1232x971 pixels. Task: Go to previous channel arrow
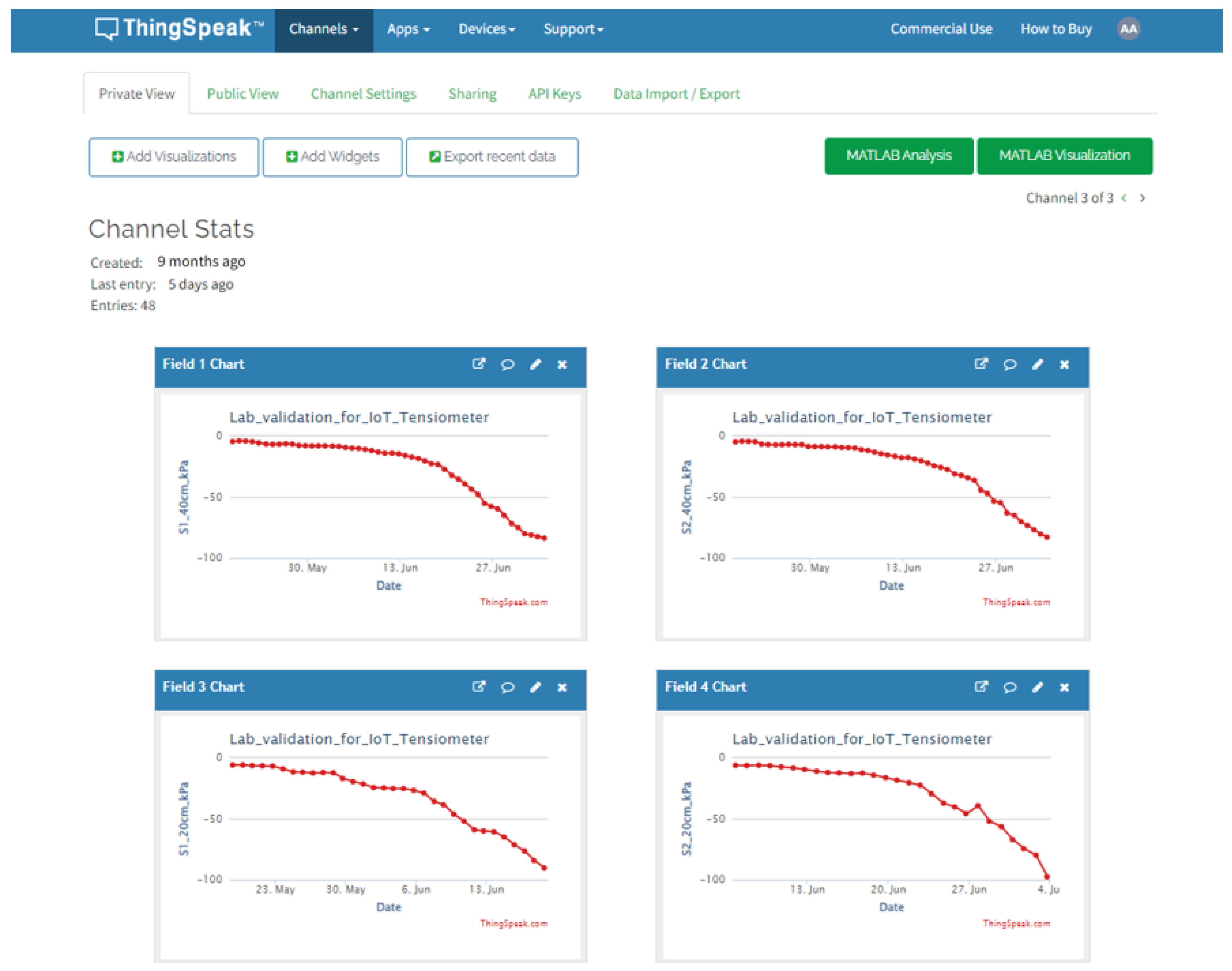pyautogui.click(x=1124, y=198)
